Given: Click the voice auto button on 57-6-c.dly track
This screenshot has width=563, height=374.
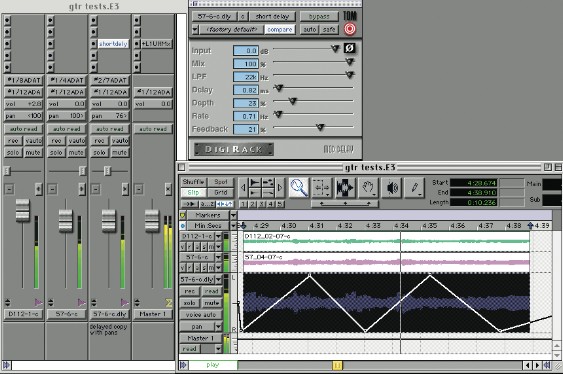Looking at the screenshot, I should [x=201, y=315].
